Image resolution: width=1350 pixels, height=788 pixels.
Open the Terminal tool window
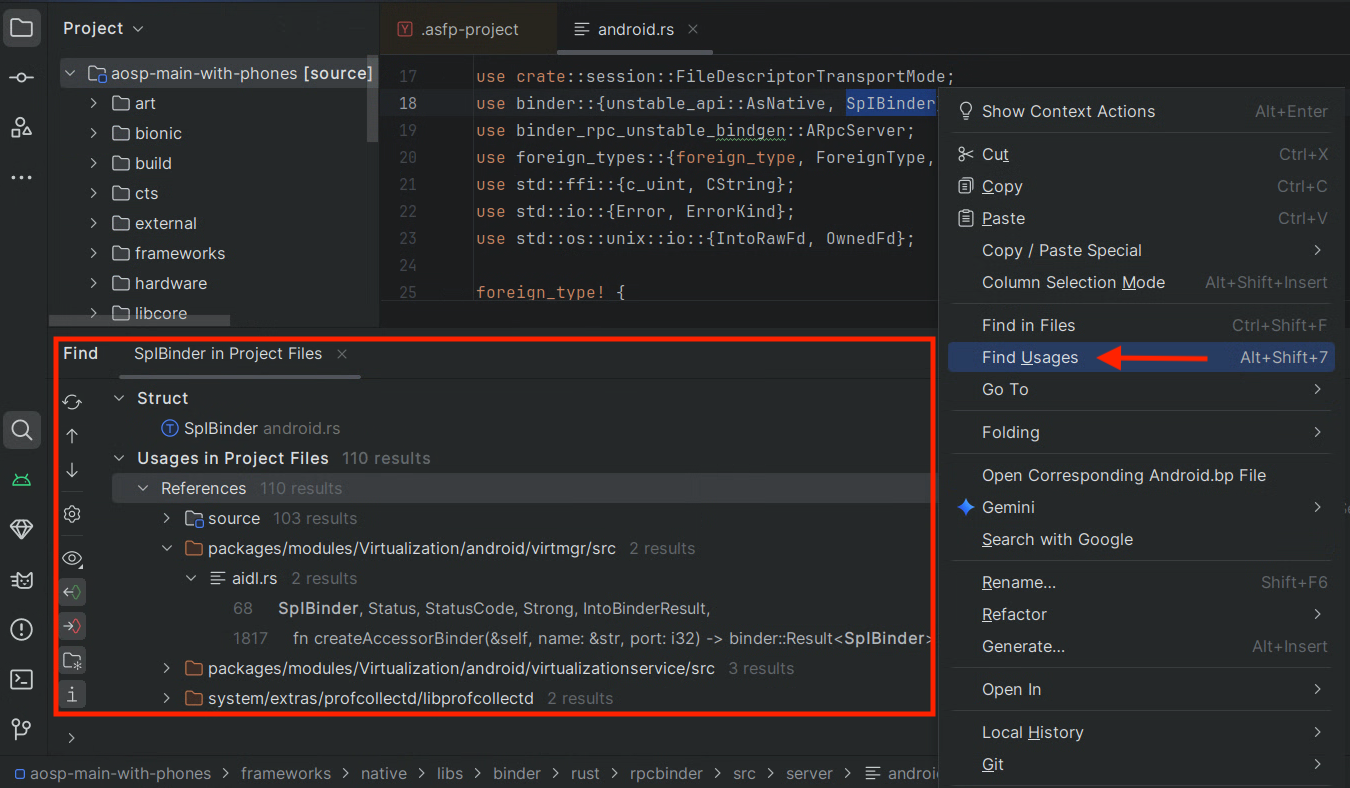(x=22, y=679)
